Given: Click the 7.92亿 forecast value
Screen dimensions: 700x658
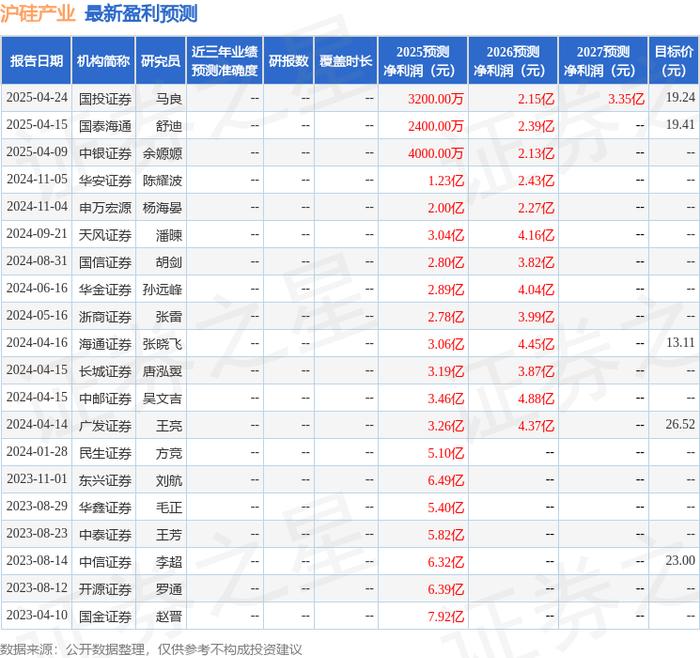Looking at the screenshot, I should [x=446, y=616].
